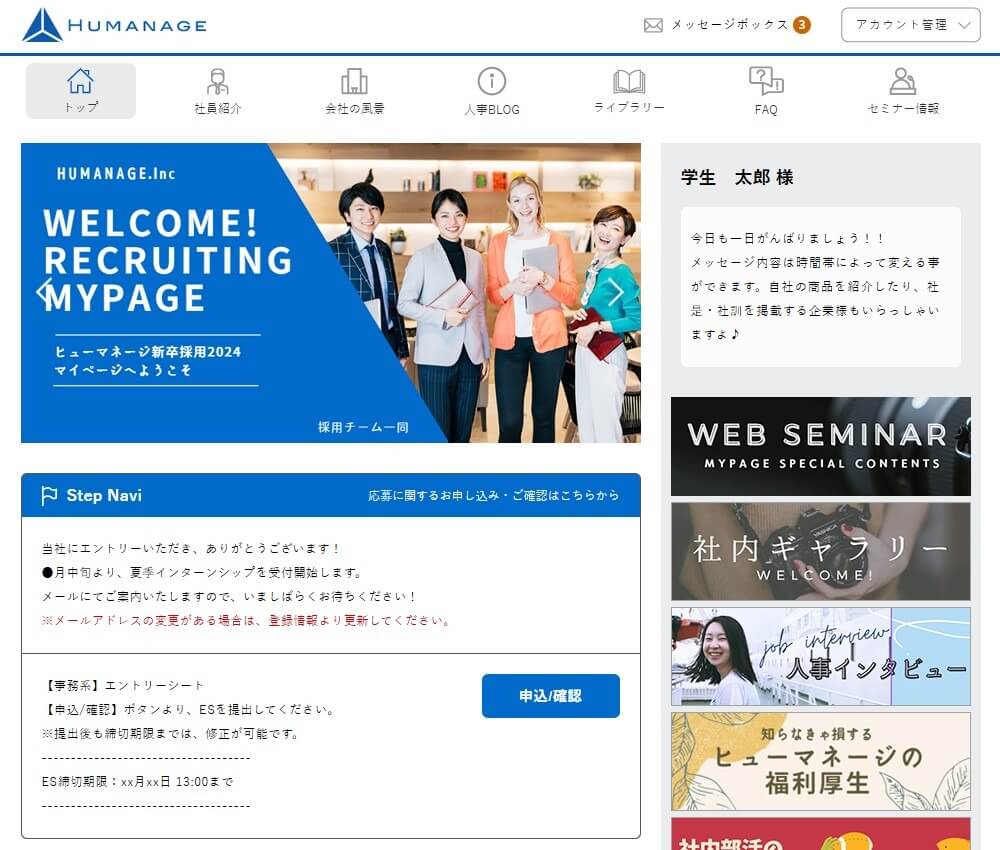Screen dimensions: 1000x850
Task: Select the セミナー情報 icon
Action: pyautogui.click(x=903, y=81)
